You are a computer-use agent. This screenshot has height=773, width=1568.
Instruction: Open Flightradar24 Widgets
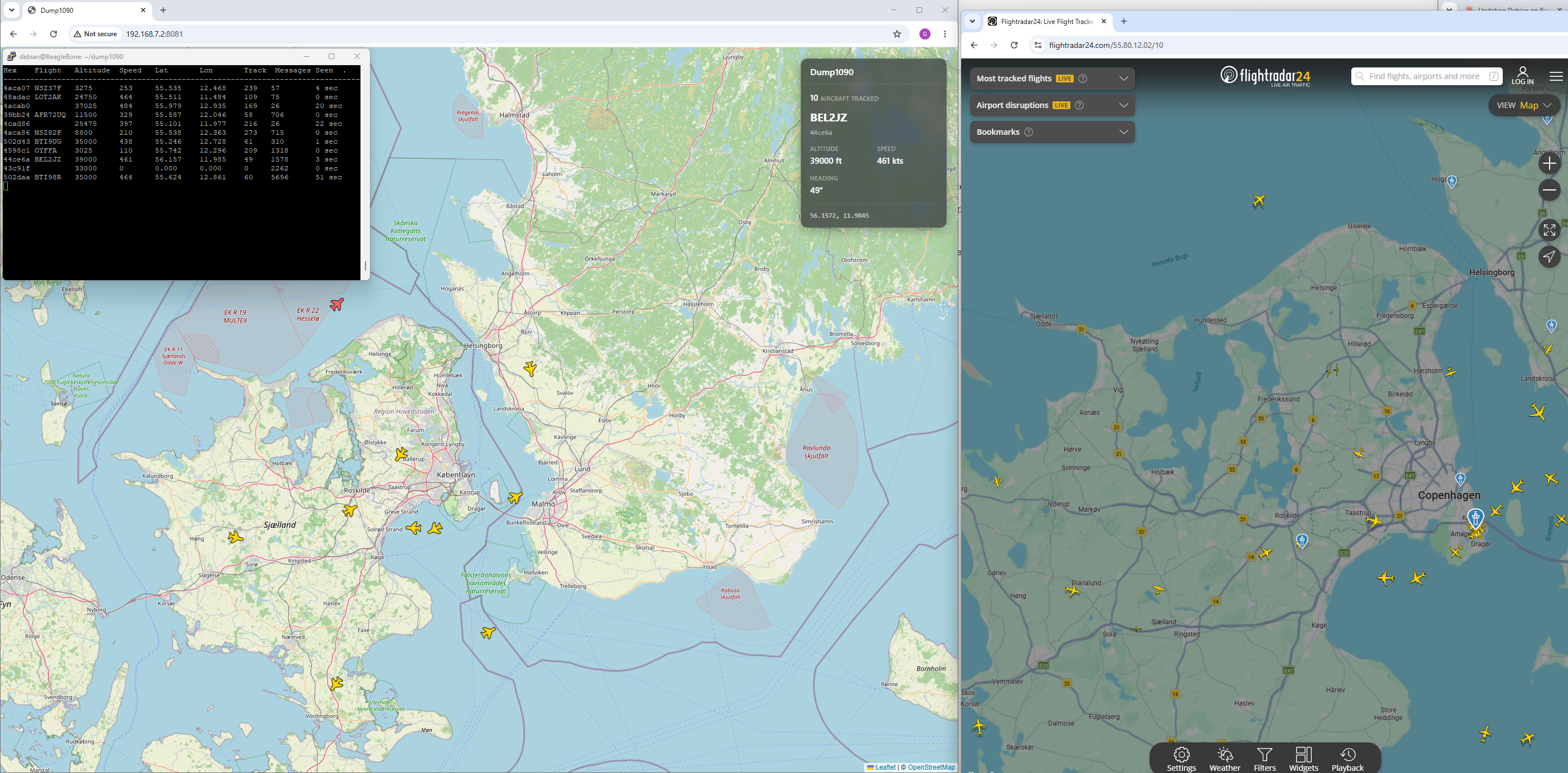(1303, 759)
